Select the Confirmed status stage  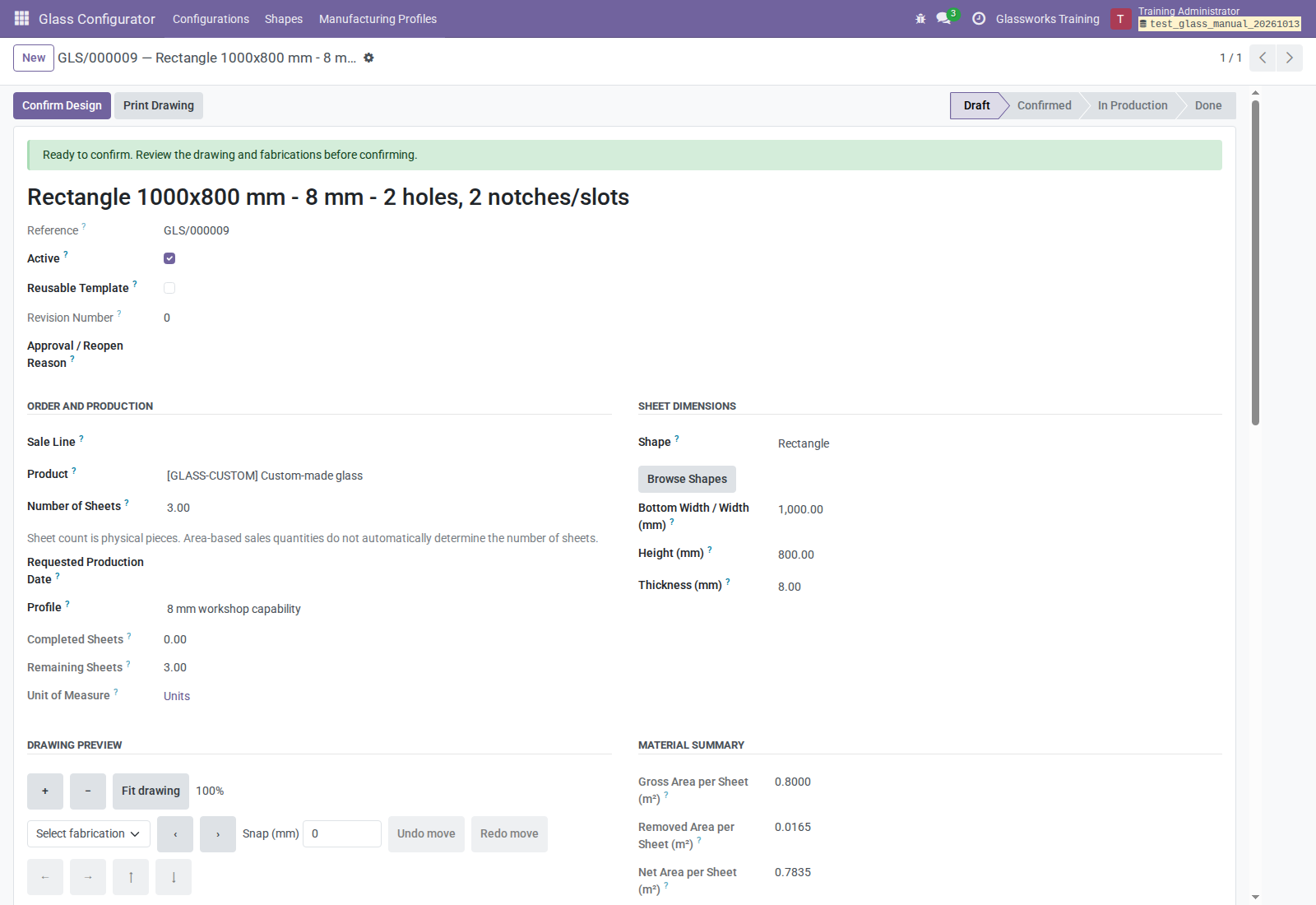[1044, 105]
